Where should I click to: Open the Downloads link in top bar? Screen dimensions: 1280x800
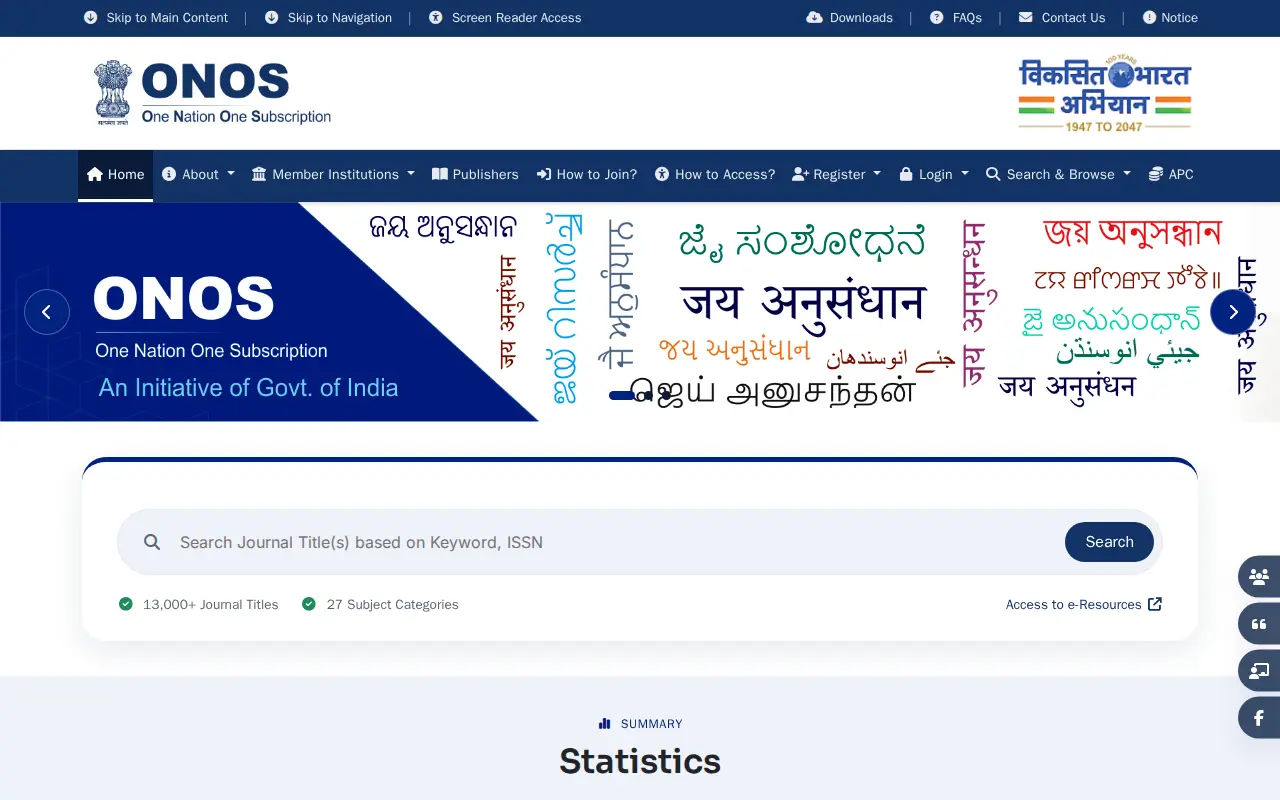849,18
